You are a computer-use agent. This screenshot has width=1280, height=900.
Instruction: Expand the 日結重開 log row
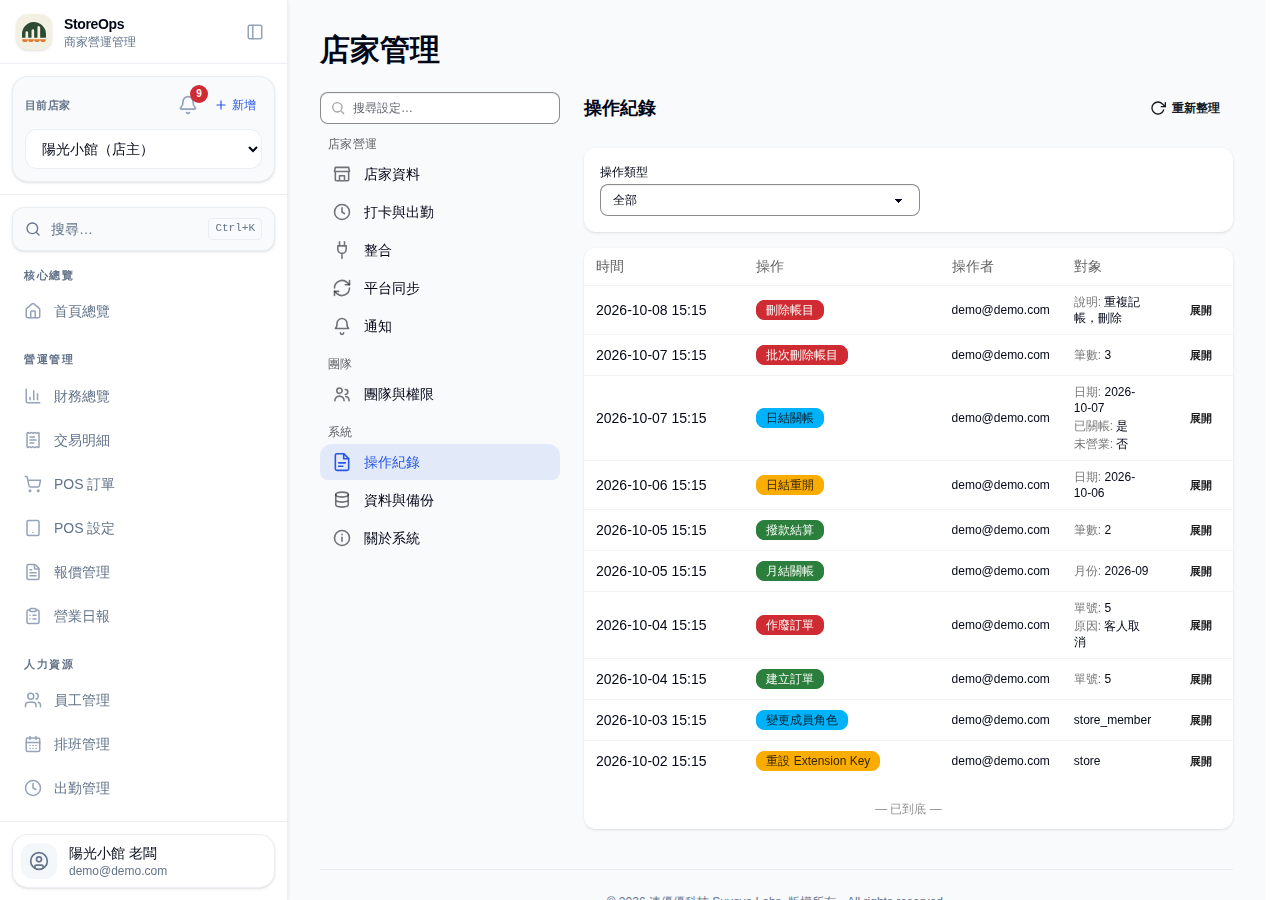pyautogui.click(x=1200, y=485)
